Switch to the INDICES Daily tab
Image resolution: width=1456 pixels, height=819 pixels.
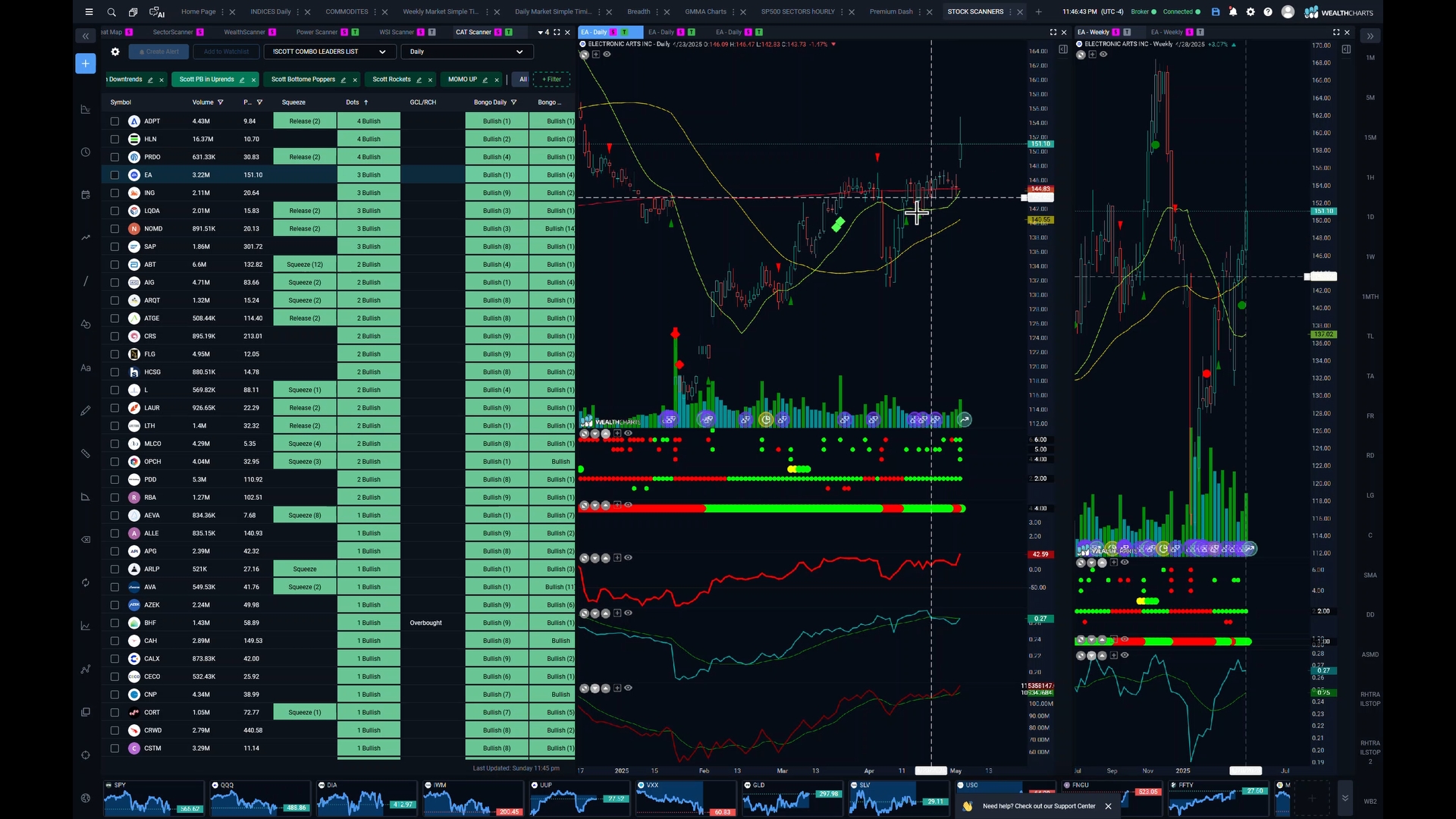(271, 12)
